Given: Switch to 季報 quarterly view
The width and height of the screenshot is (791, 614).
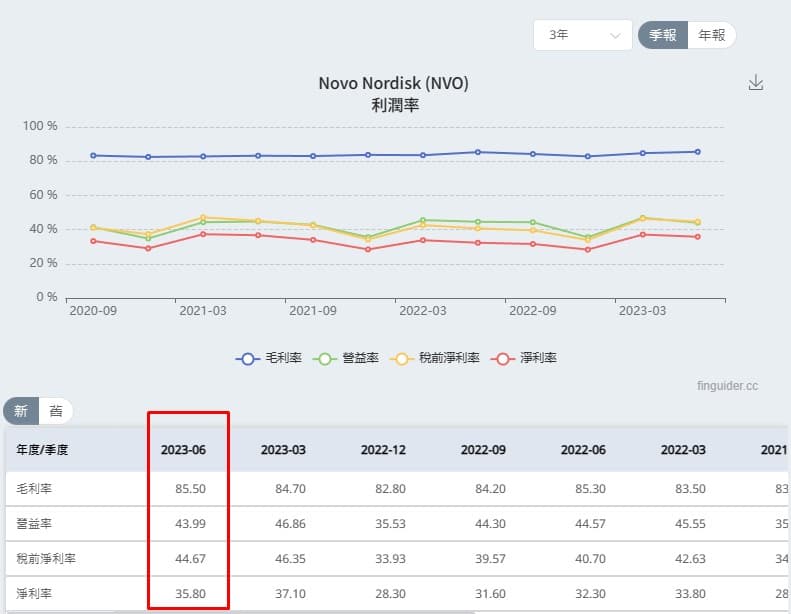Looking at the screenshot, I should 662,35.
